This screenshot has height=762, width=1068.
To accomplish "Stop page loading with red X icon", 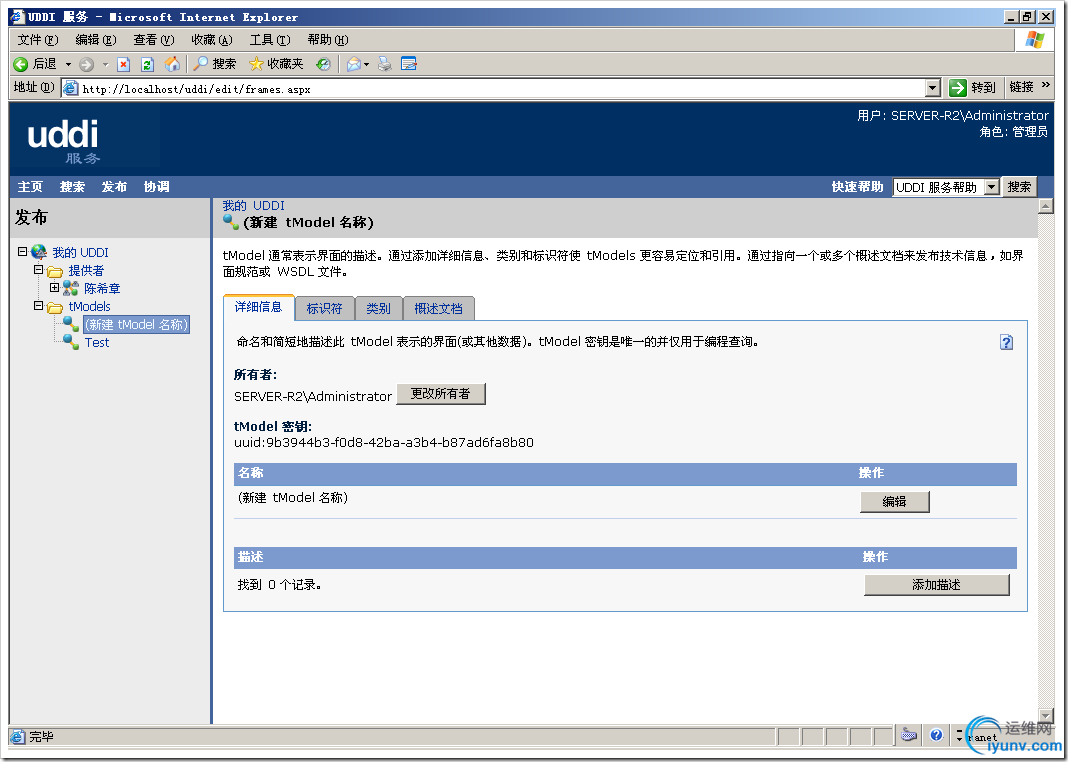I will [123, 64].
